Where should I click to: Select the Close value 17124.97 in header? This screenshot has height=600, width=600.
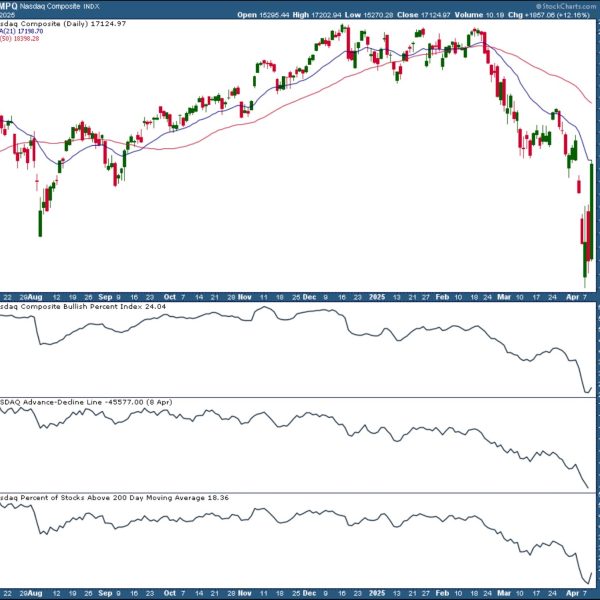click(x=436, y=15)
